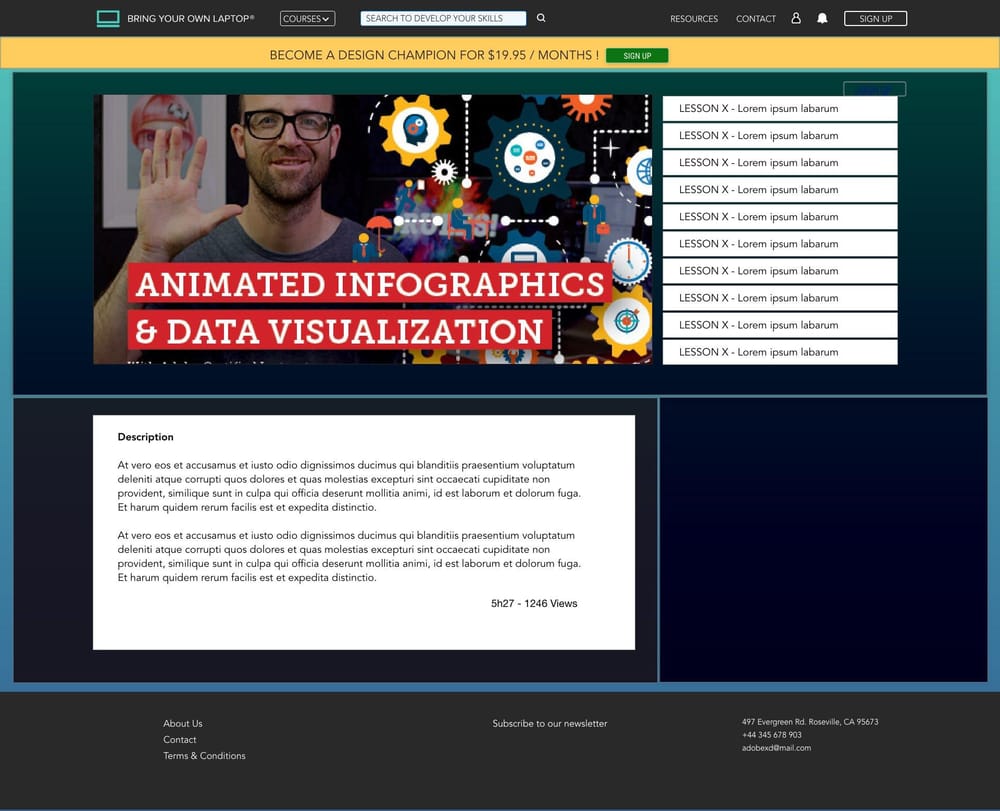
Task: Open the RESOURCES nav item
Action: click(x=694, y=18)
